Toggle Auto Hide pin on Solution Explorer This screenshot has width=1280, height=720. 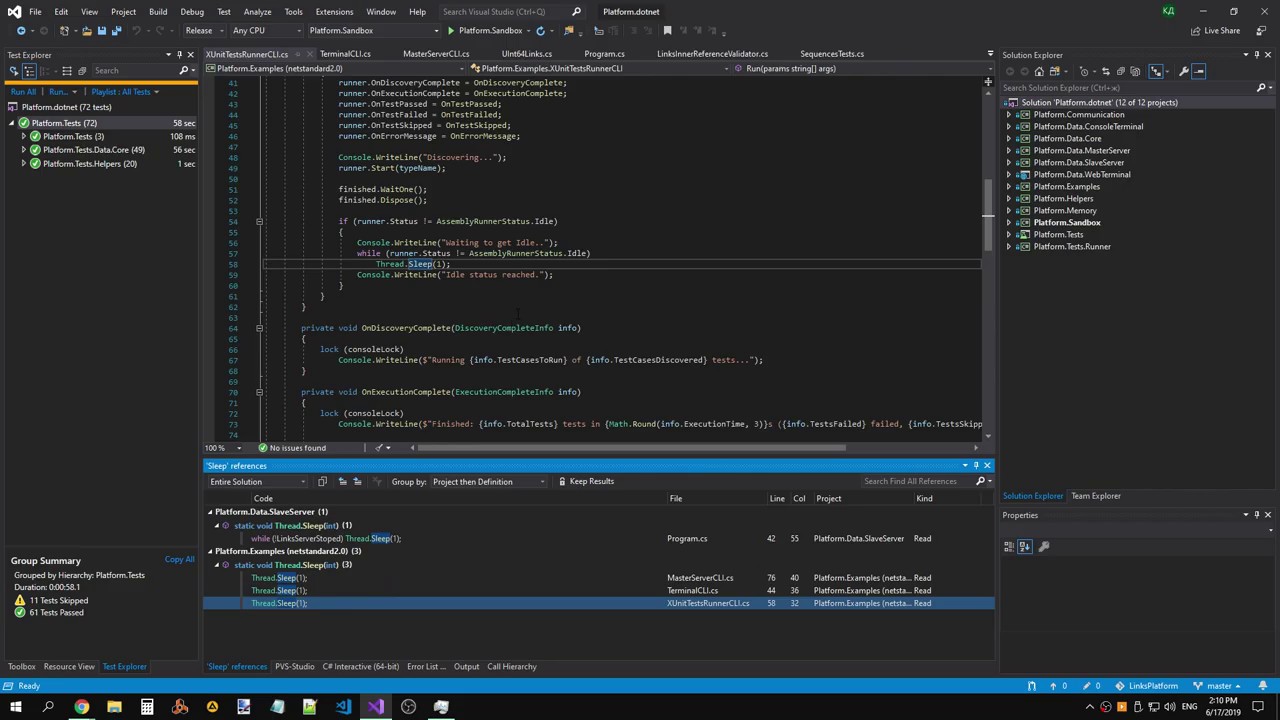[x=1257, y=55]
